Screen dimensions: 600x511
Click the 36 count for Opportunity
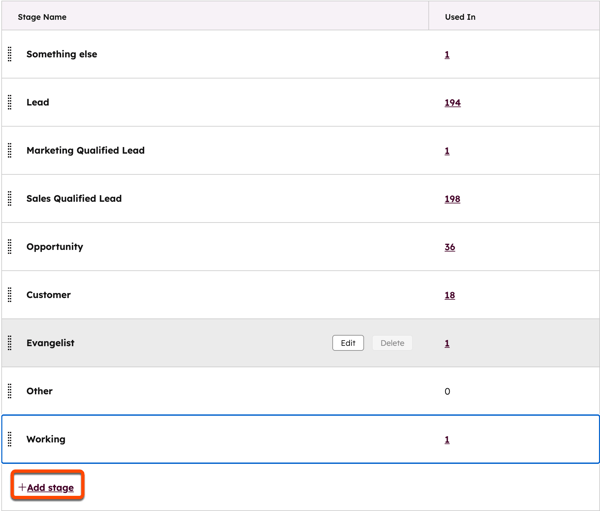[449, 247]
